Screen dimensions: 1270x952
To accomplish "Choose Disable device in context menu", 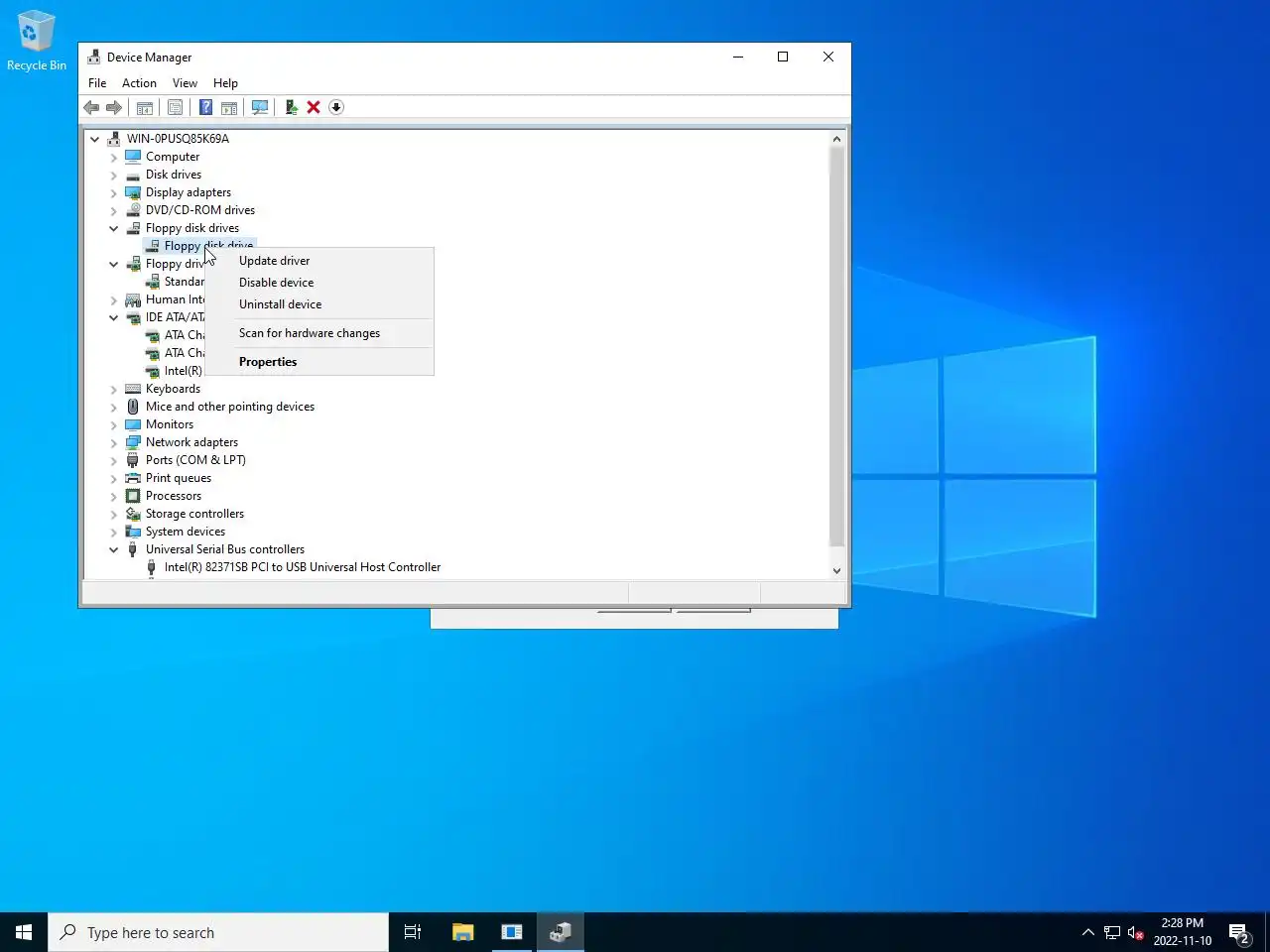I will tap(319, 283).
